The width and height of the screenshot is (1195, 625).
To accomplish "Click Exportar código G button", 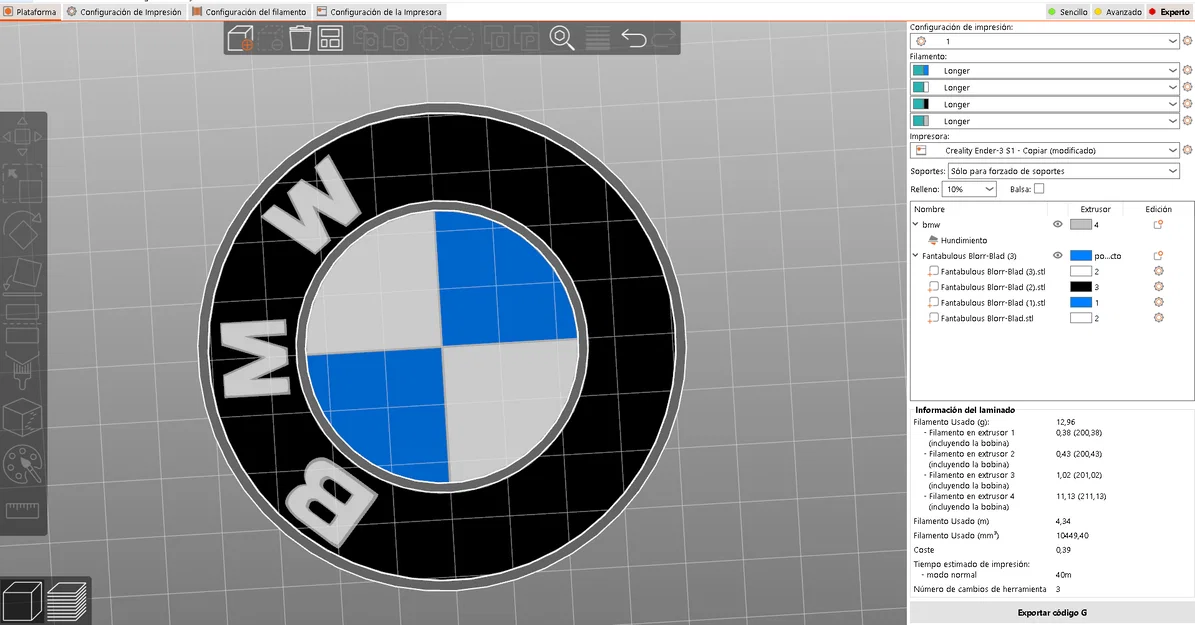I will (x=1052, y=612).
